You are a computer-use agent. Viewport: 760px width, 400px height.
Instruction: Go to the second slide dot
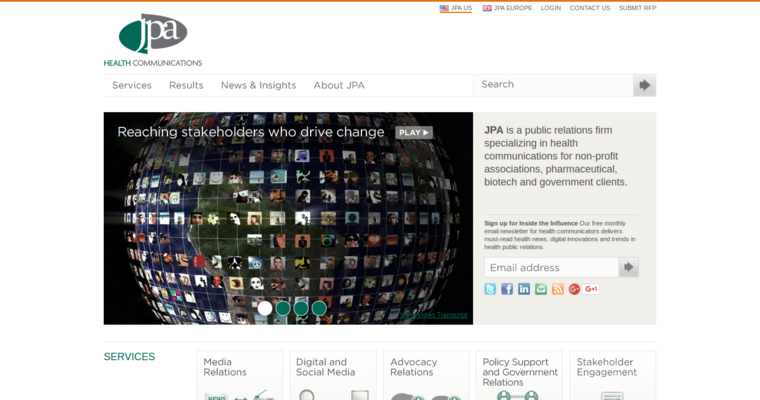click(283, 308)
